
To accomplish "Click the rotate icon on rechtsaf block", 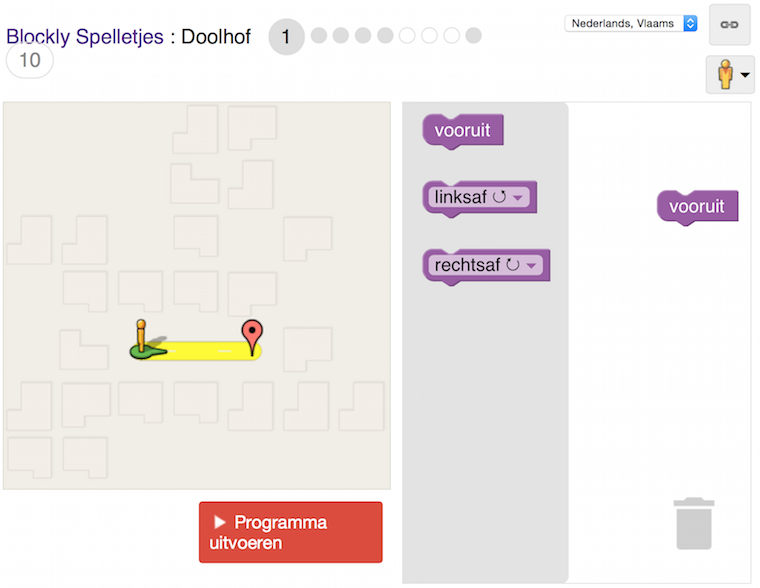I will tap(513, 265).
